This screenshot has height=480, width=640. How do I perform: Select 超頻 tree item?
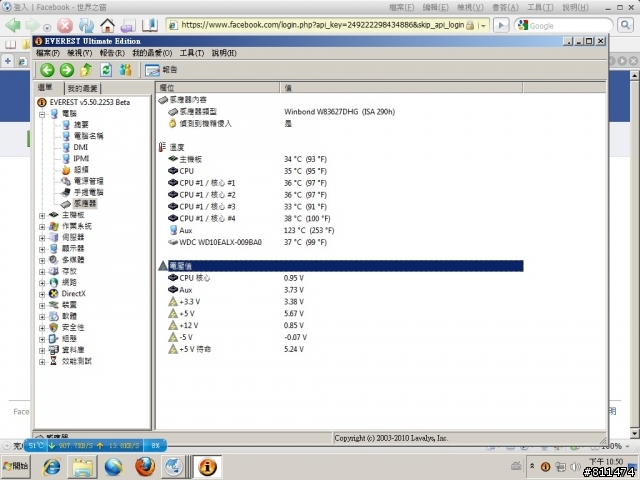point(81,170)
